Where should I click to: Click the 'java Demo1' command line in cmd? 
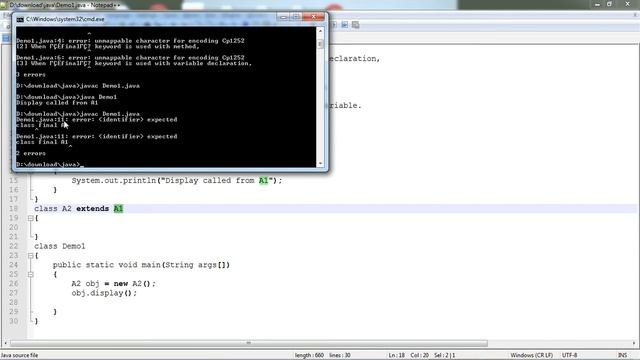[x=67, y=97]
